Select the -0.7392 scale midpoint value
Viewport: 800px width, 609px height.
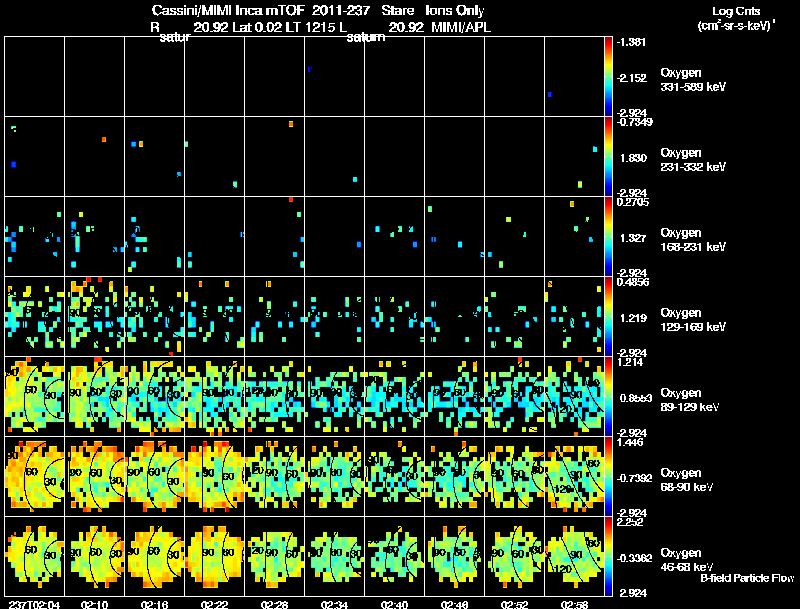point(634,478)
